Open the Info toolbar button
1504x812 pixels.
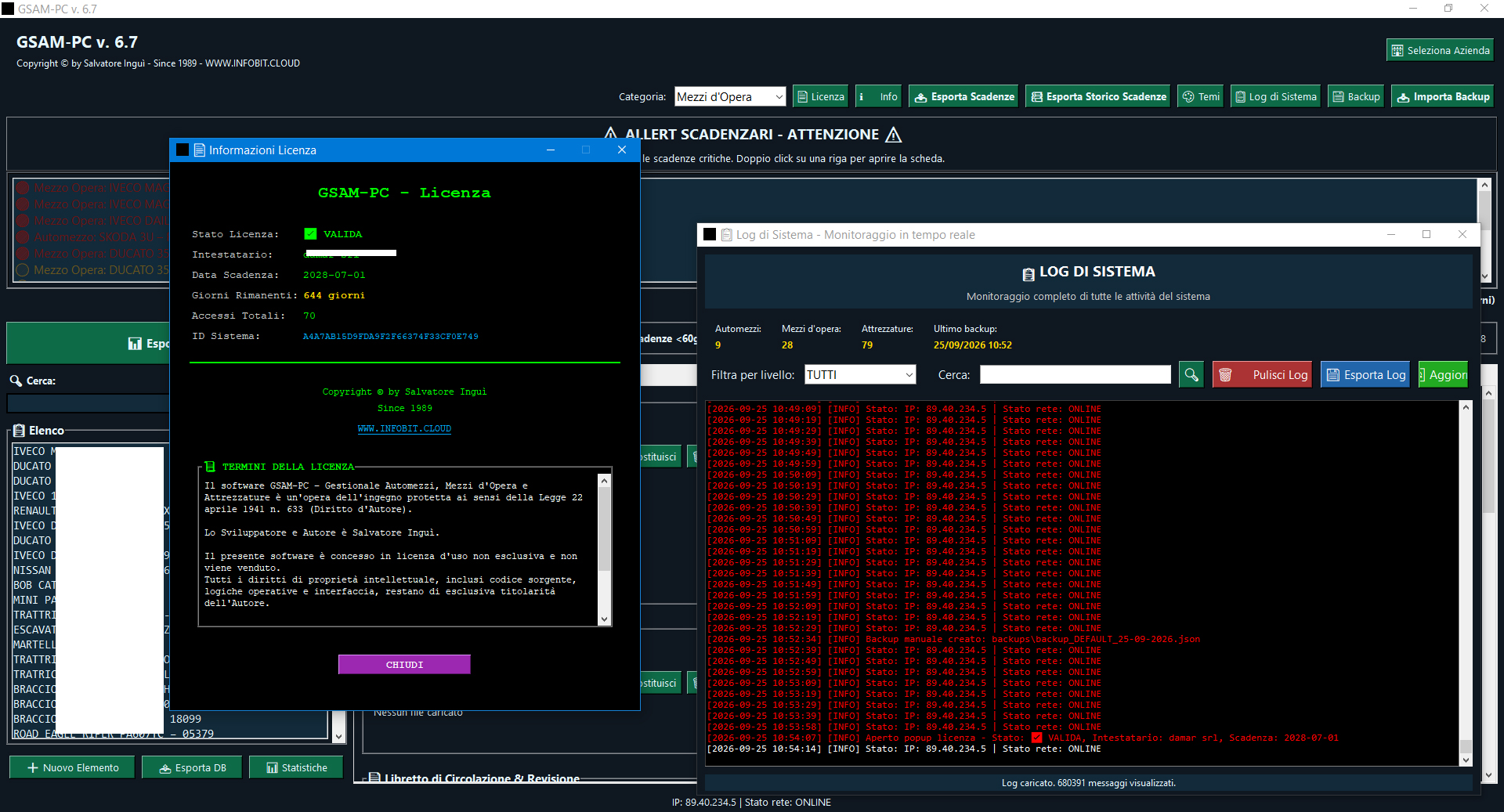point(878,96)
